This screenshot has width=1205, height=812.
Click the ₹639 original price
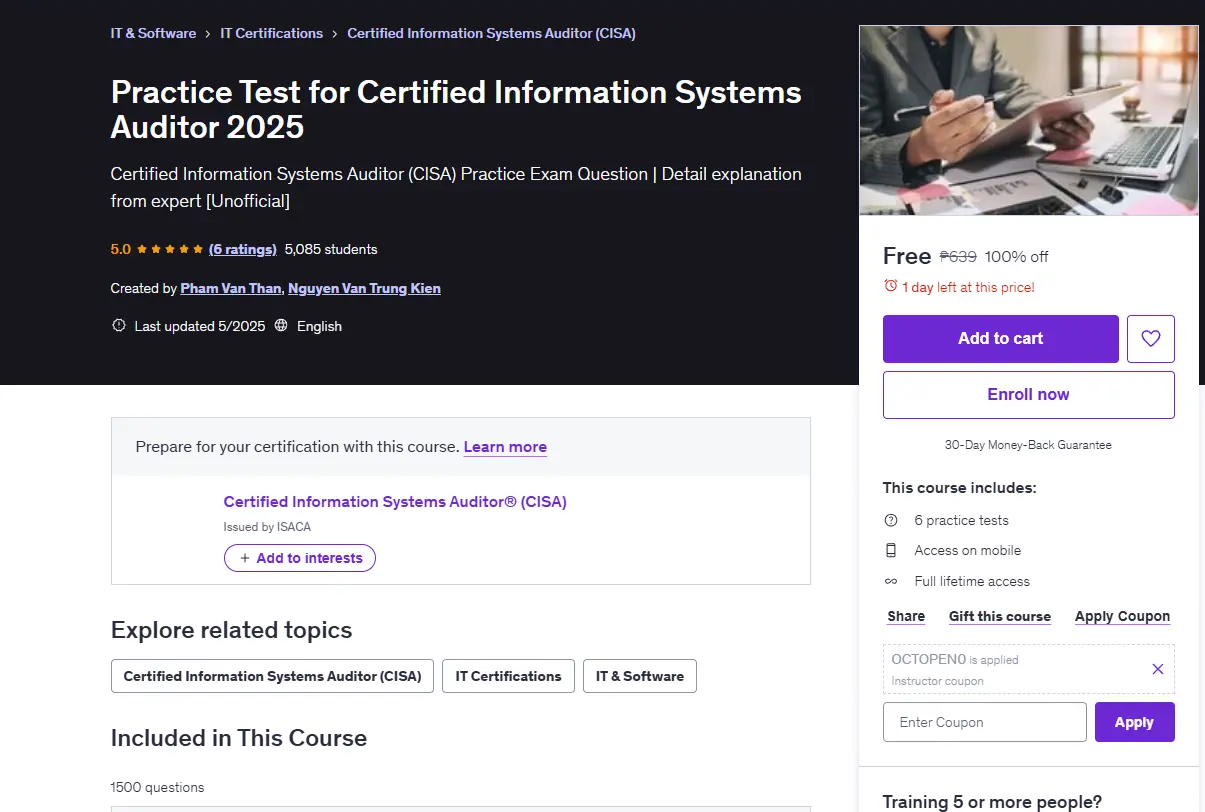coord(958,256)
